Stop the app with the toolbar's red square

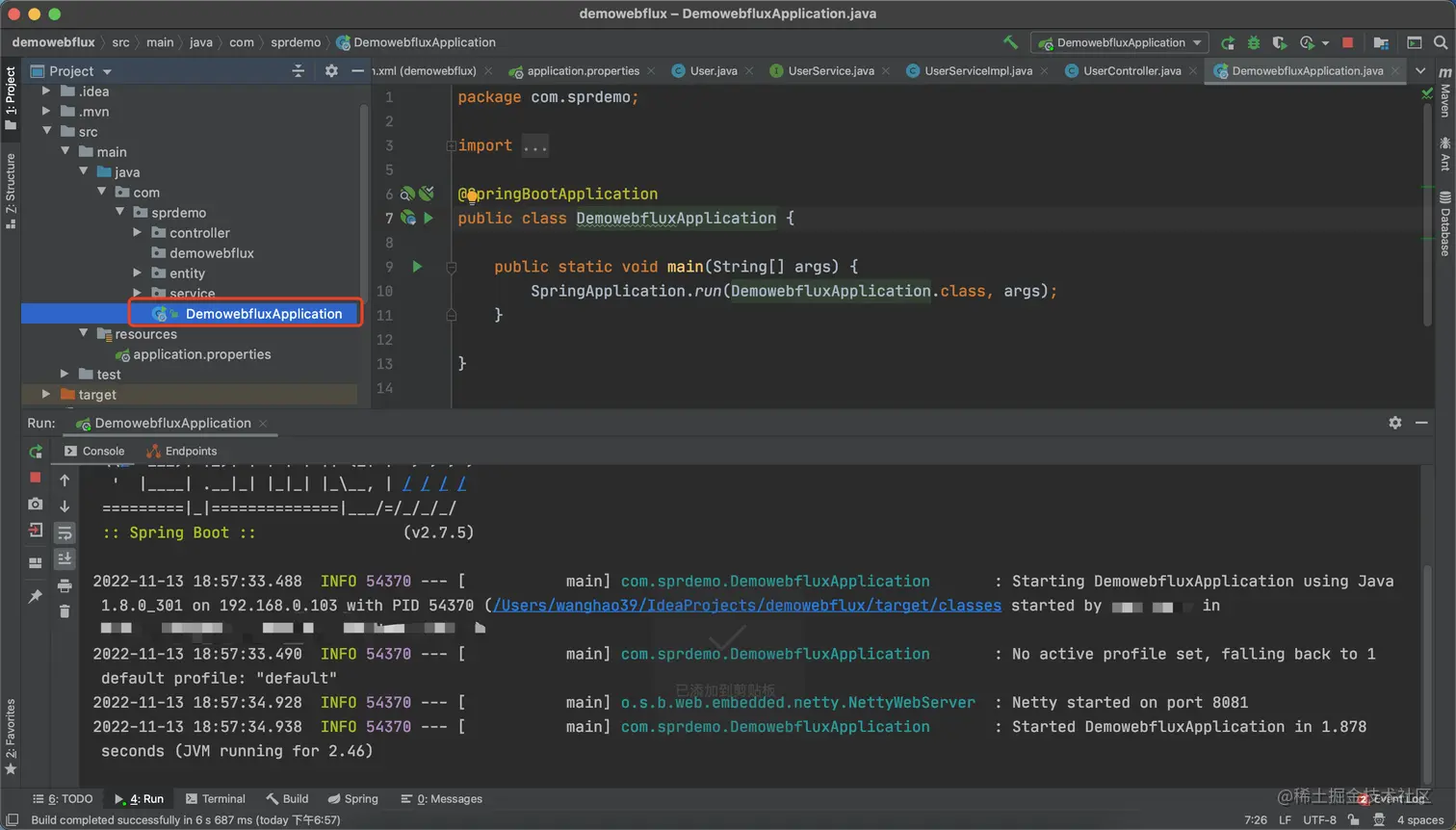[1348, 42]
